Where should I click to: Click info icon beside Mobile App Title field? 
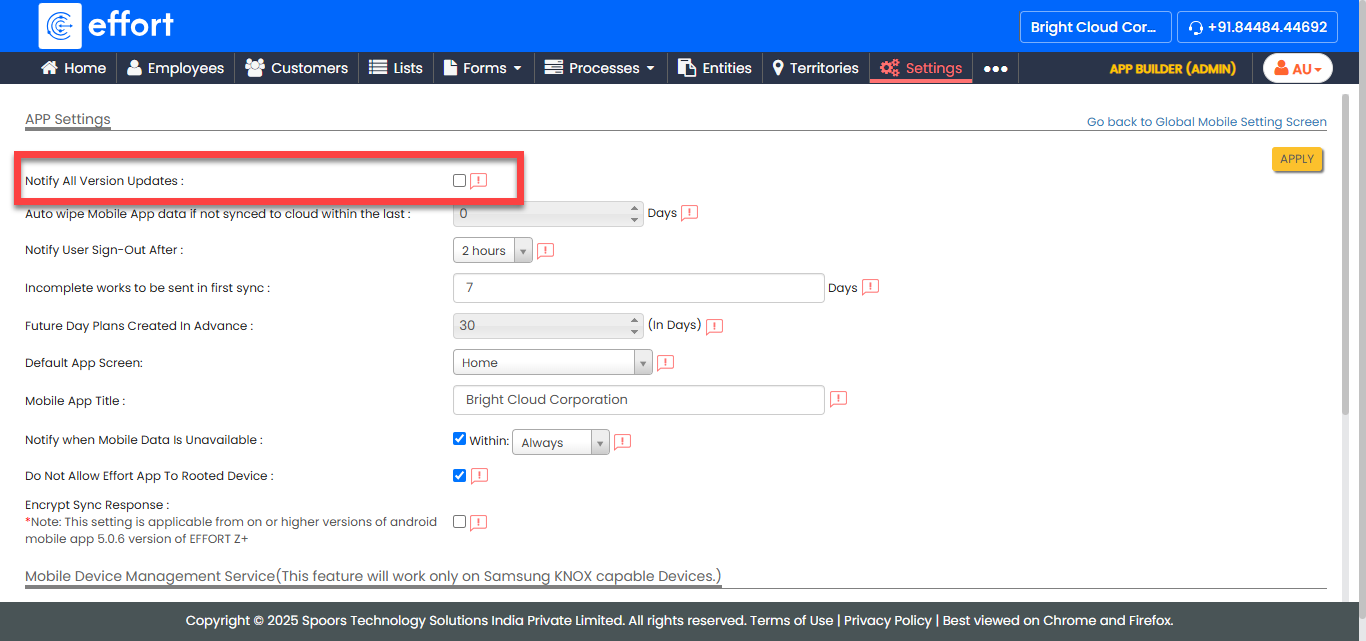tap(838, 399)
